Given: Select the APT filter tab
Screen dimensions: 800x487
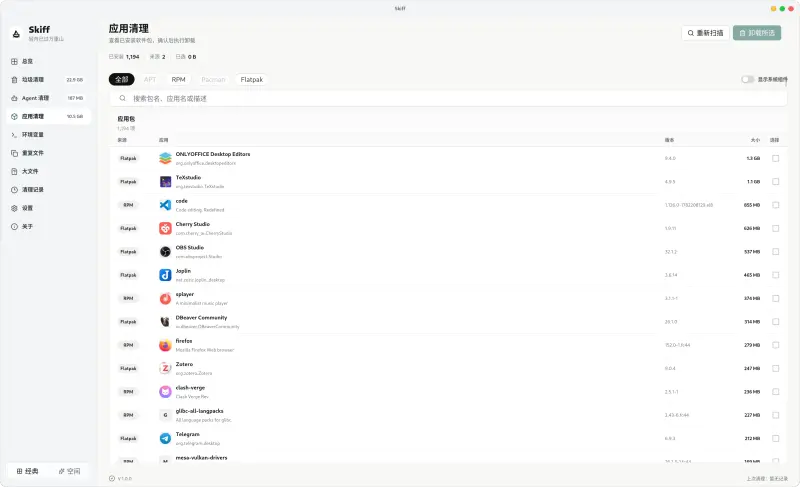Looking at the screenshot, I should (x=150, y=80).
